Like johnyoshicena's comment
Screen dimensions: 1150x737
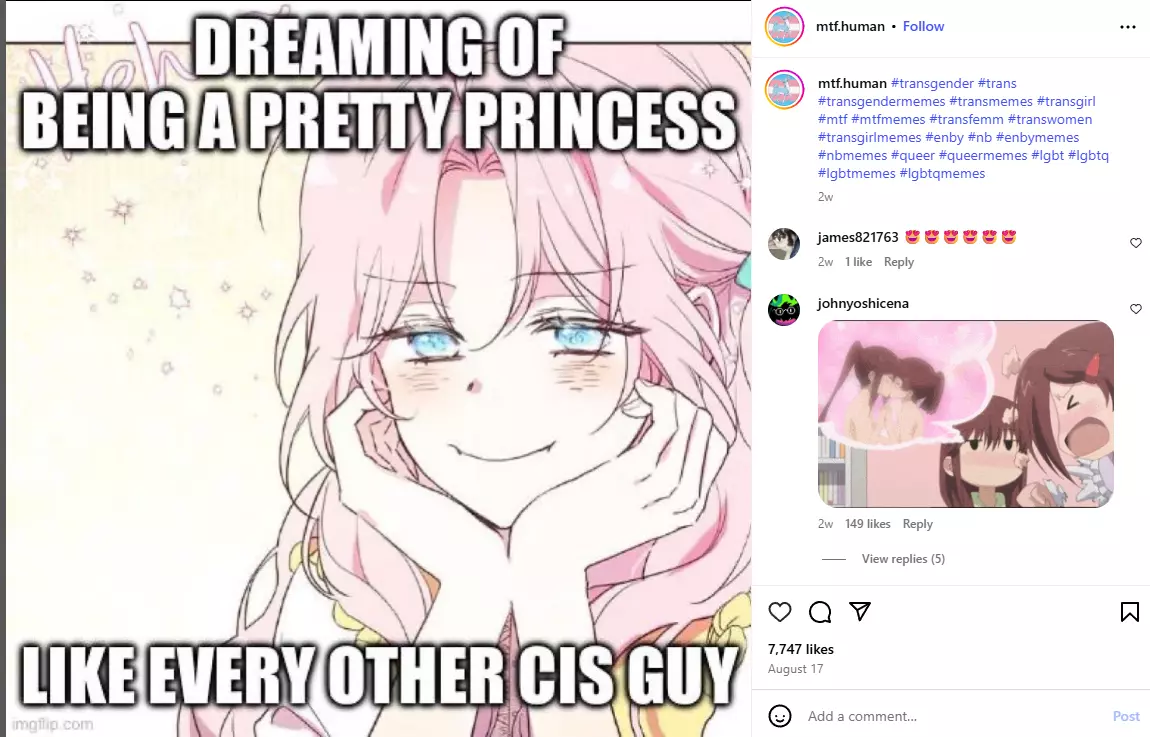pos(1135,309)
